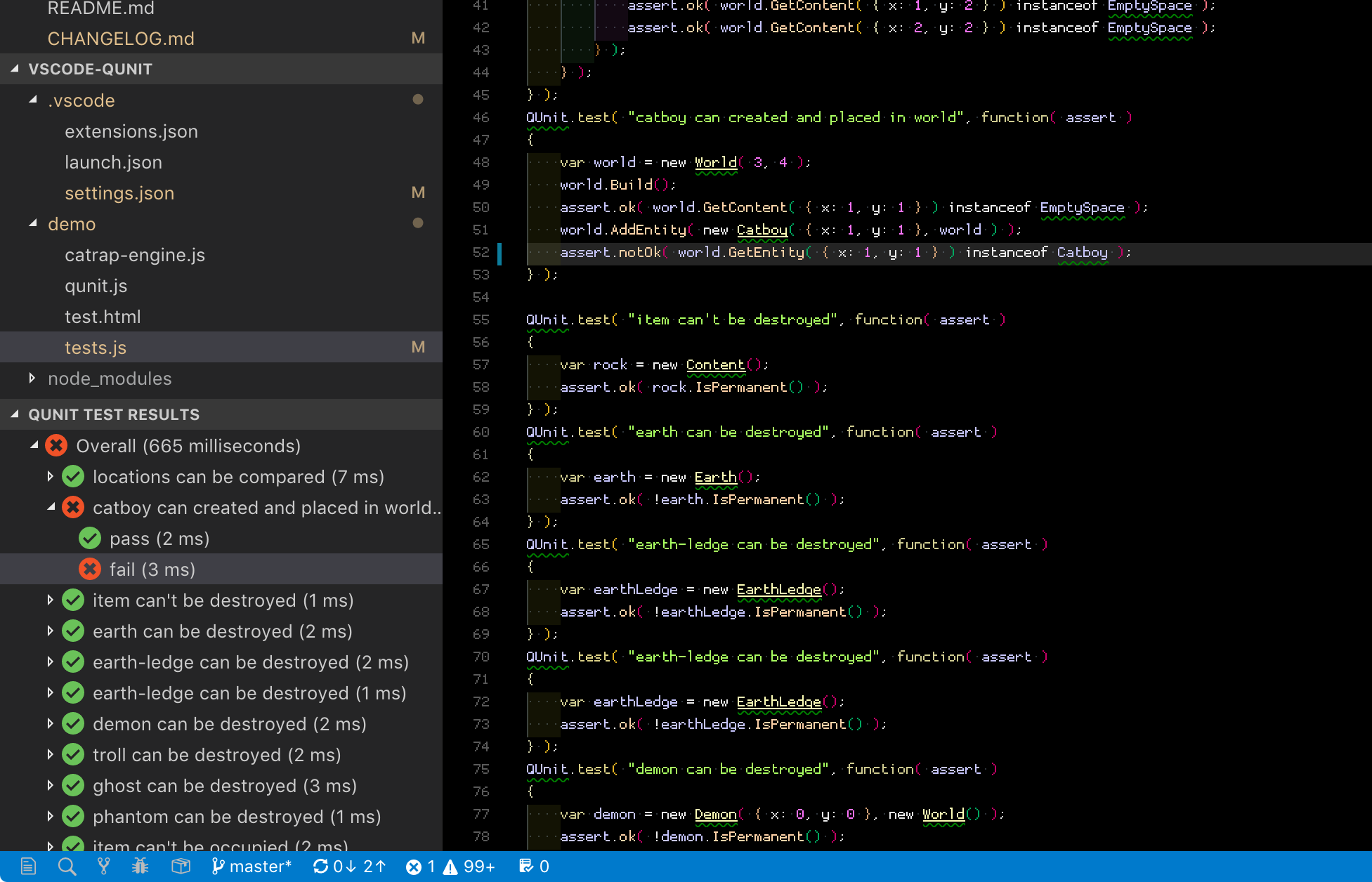The height and width of the screenshot is (882, 1372).
Task: Click the search magnifier in status bar
Action: point(67,866)
